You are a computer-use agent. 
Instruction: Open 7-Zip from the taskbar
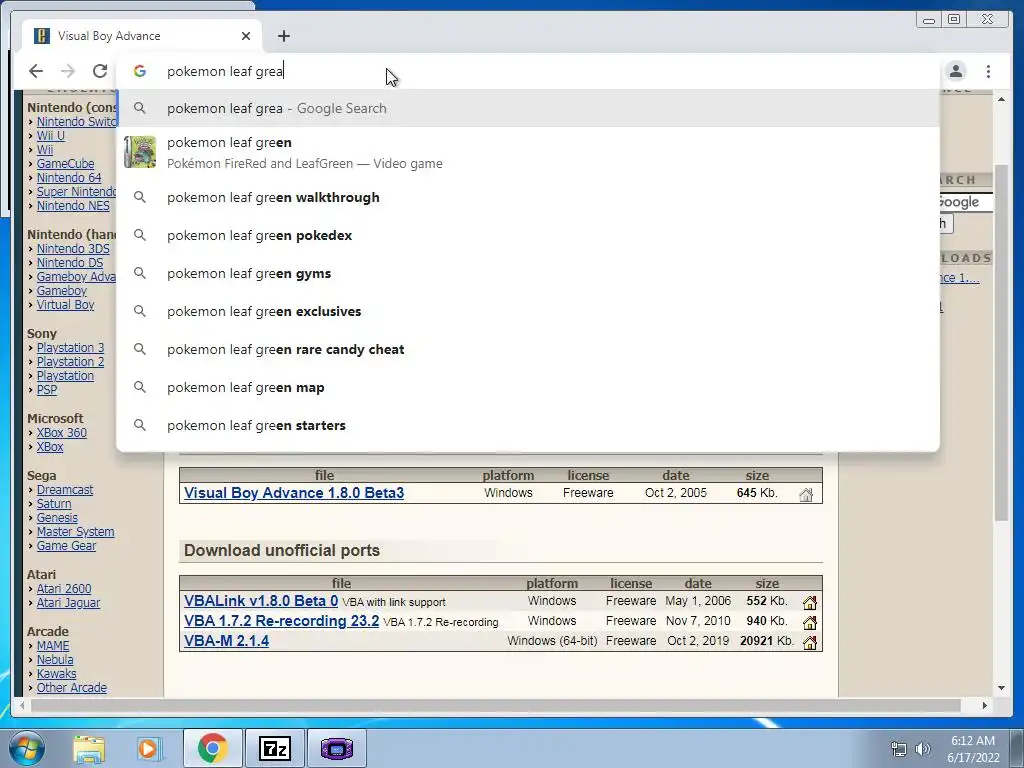click(274, 748)
